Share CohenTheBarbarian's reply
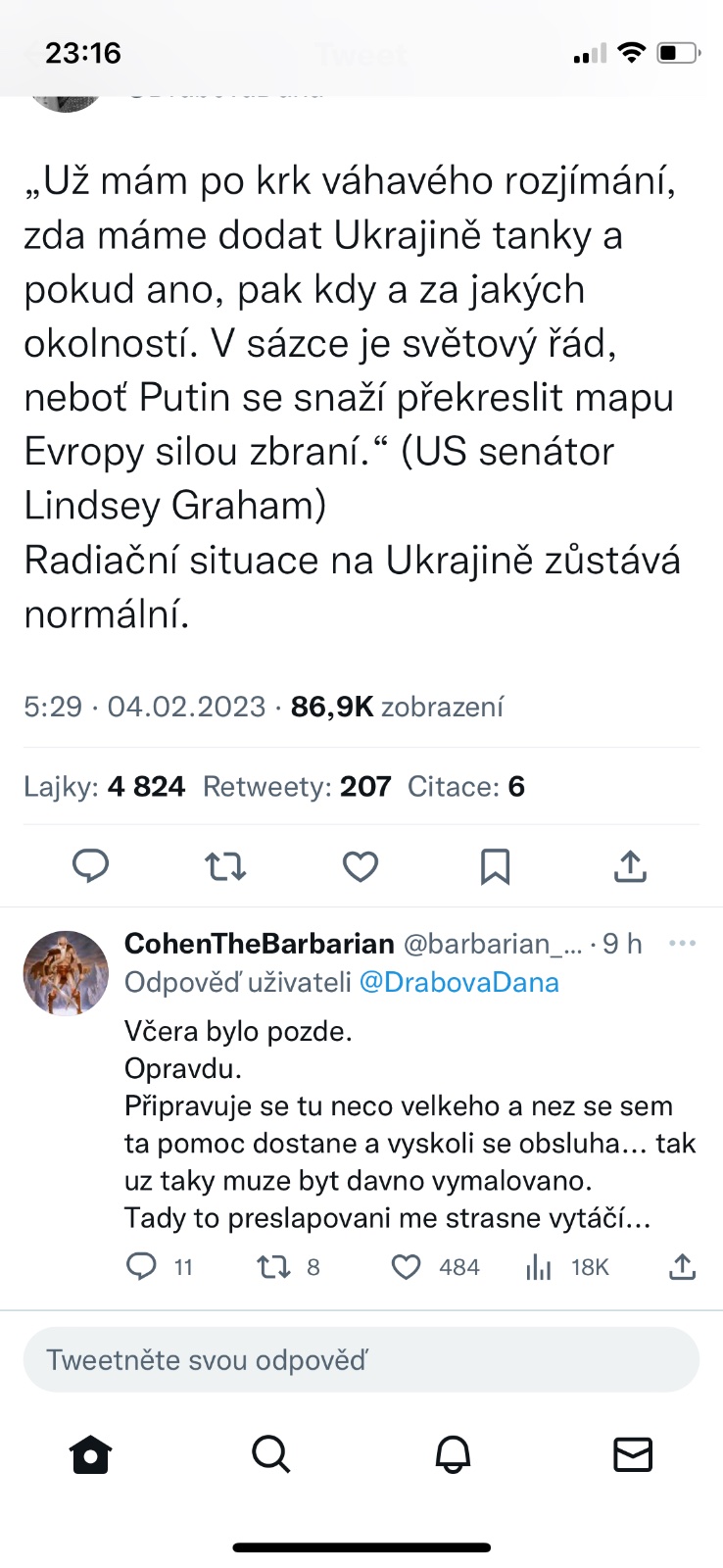The width and height of the screenshot is (723, 1568). tap(682, 1267)
